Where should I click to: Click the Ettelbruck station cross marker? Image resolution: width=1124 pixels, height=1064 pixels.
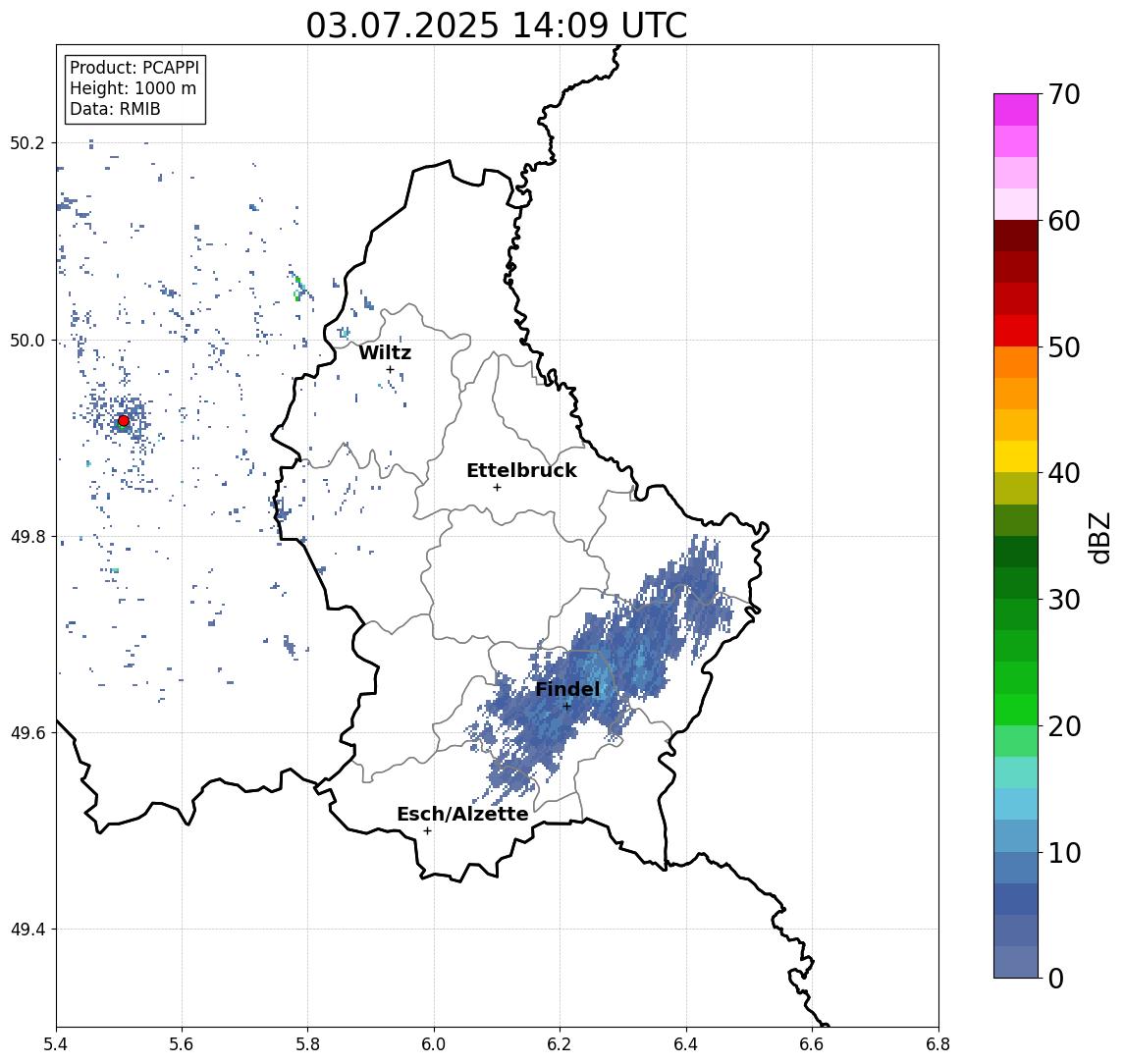coord(497,488)
